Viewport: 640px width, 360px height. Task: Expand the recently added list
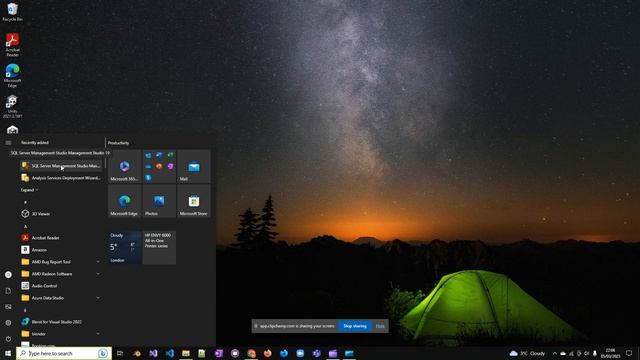point(29,190)
